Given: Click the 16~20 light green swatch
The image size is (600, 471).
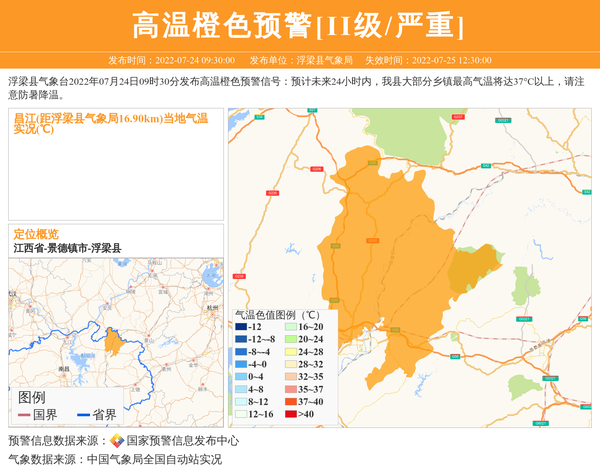Looking at the screenshot, I should pos(289,327).
